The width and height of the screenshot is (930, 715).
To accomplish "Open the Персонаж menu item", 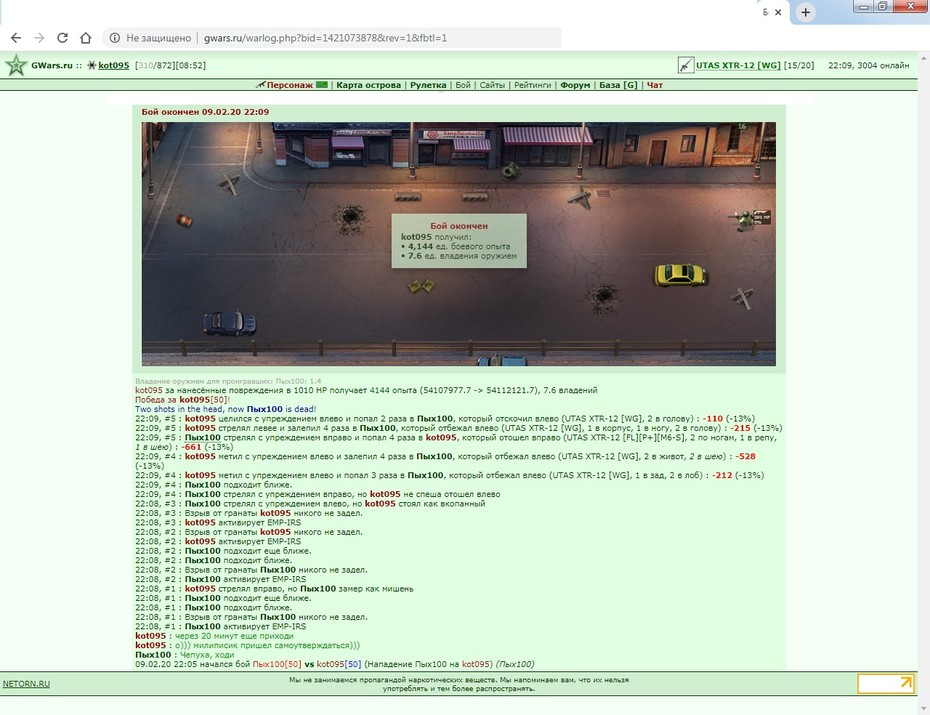I will click(289, 85).
